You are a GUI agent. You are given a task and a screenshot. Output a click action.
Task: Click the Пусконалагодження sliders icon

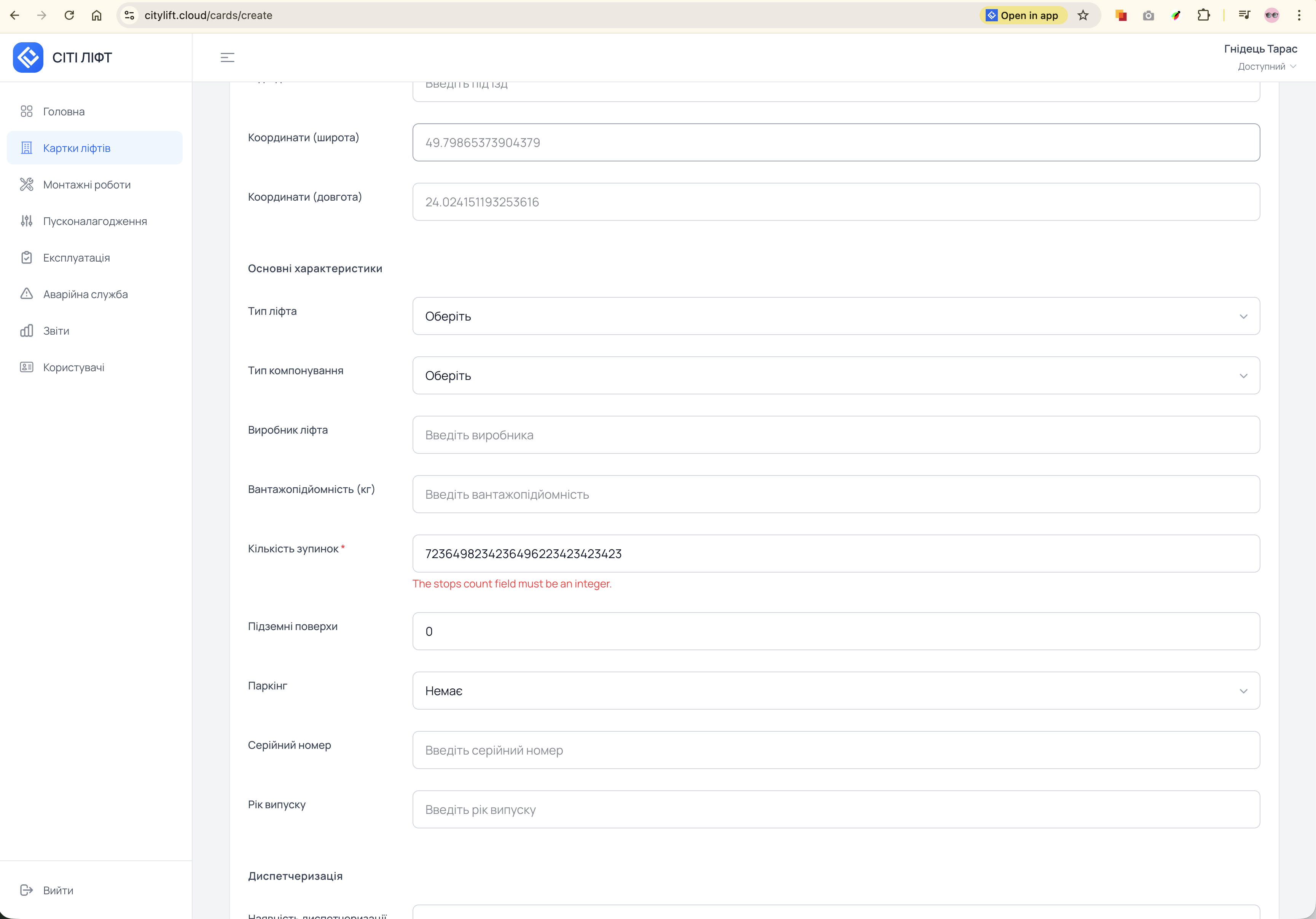click(26, 221)
